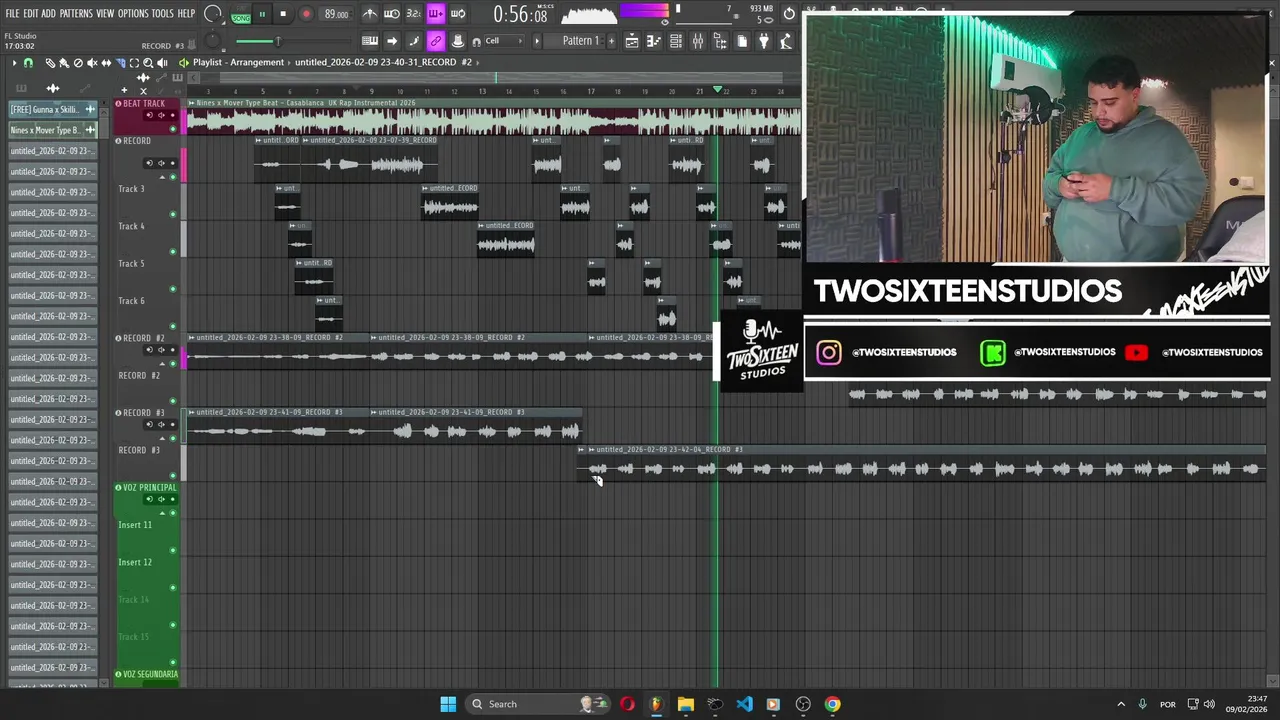Collapse the RECORD #2 track group
The height and width of the screenshot is (720, 1280).
coord(162,363)
